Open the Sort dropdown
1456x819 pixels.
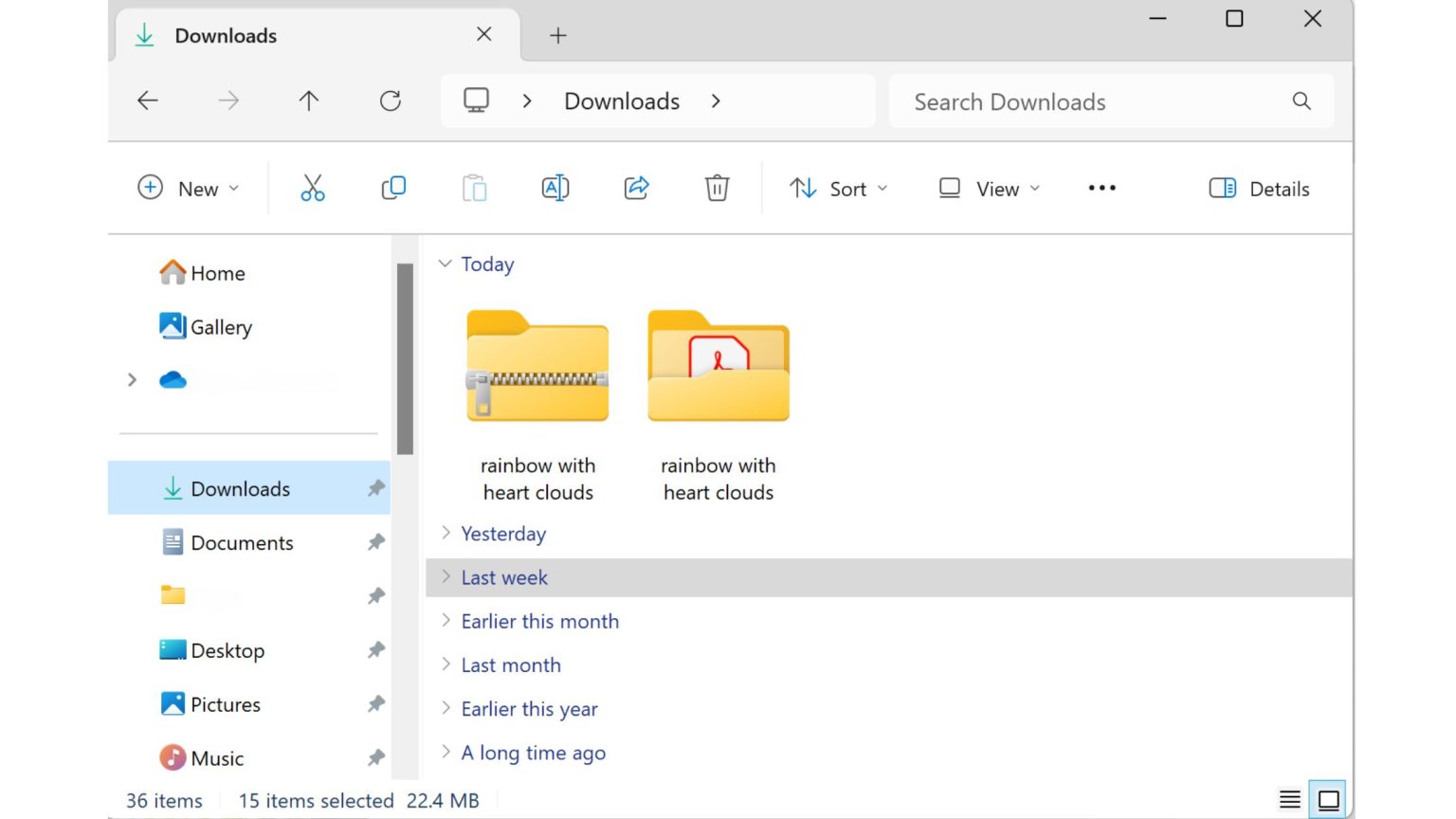pos(839,189)
